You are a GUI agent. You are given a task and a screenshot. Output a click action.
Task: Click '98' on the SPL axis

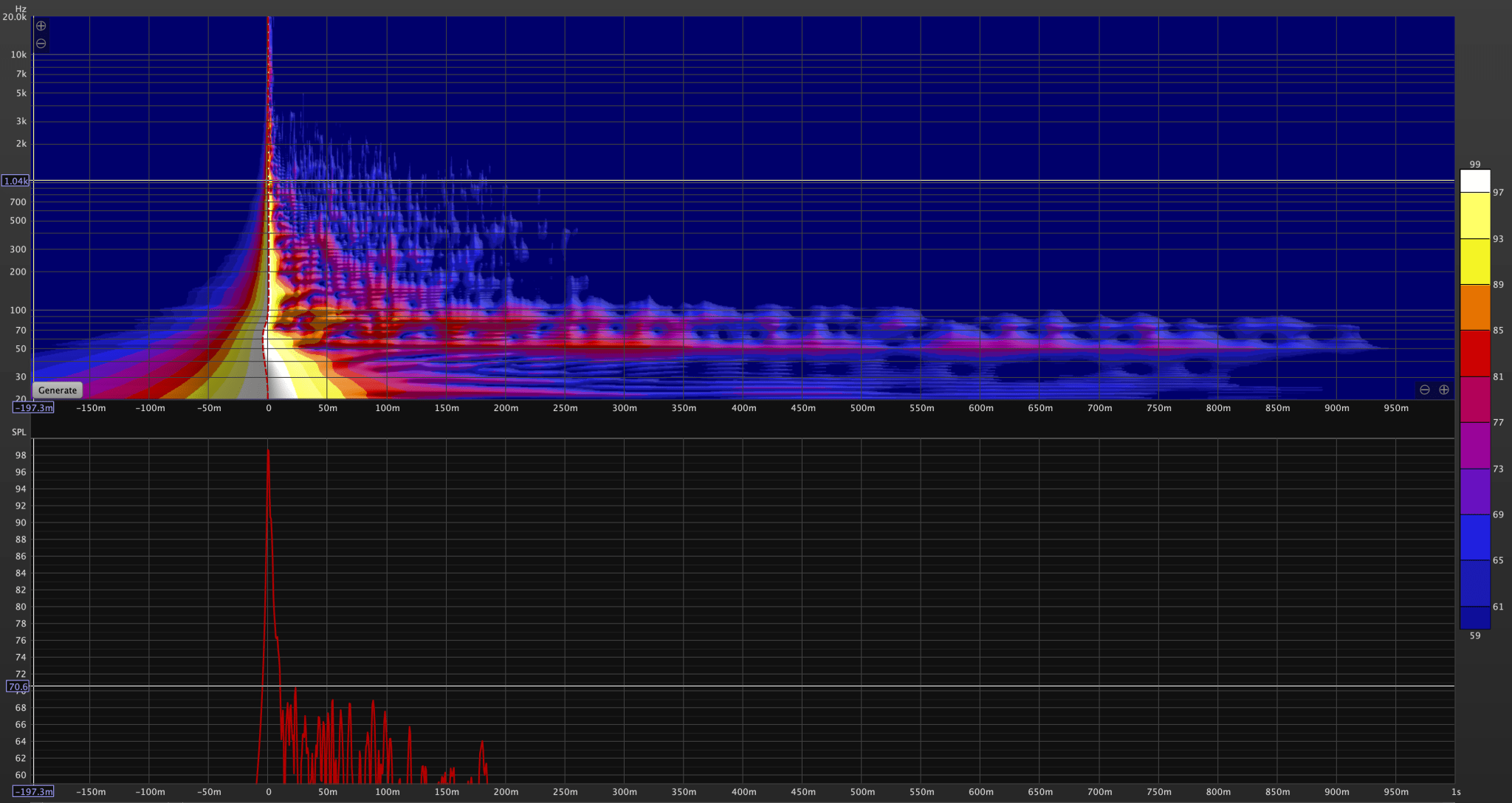coord(21,455)
